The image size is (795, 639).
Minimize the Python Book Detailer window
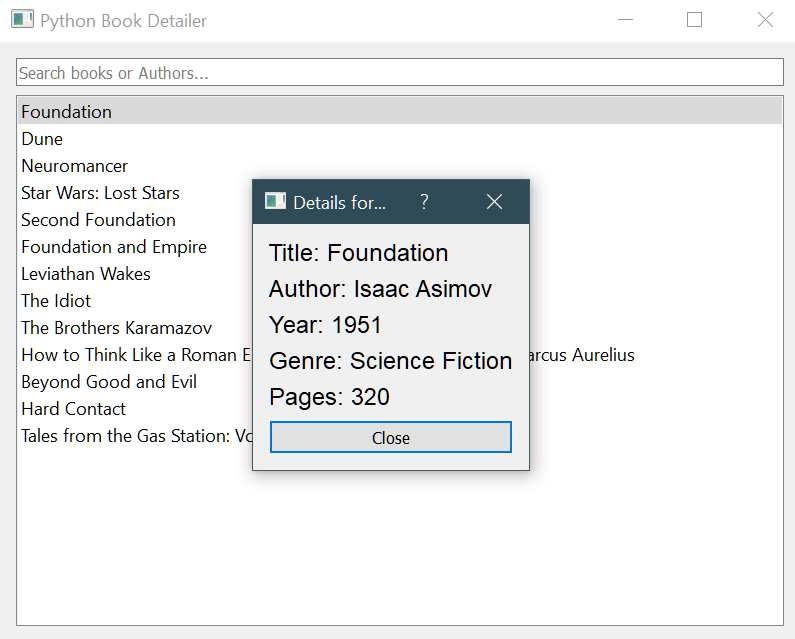pos(627,20)
